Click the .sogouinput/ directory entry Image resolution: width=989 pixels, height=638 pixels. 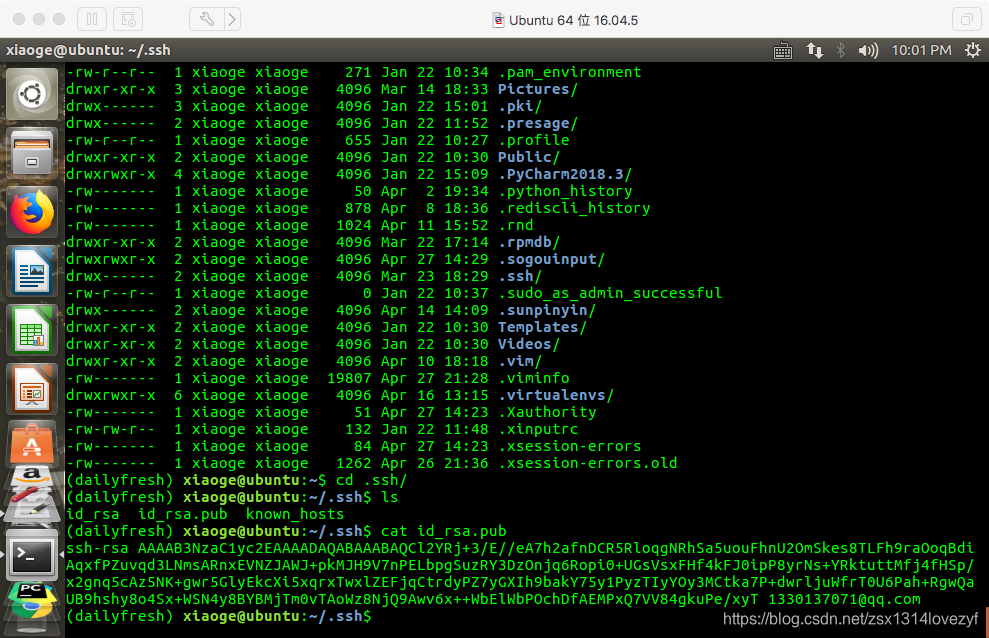point(551,260)
